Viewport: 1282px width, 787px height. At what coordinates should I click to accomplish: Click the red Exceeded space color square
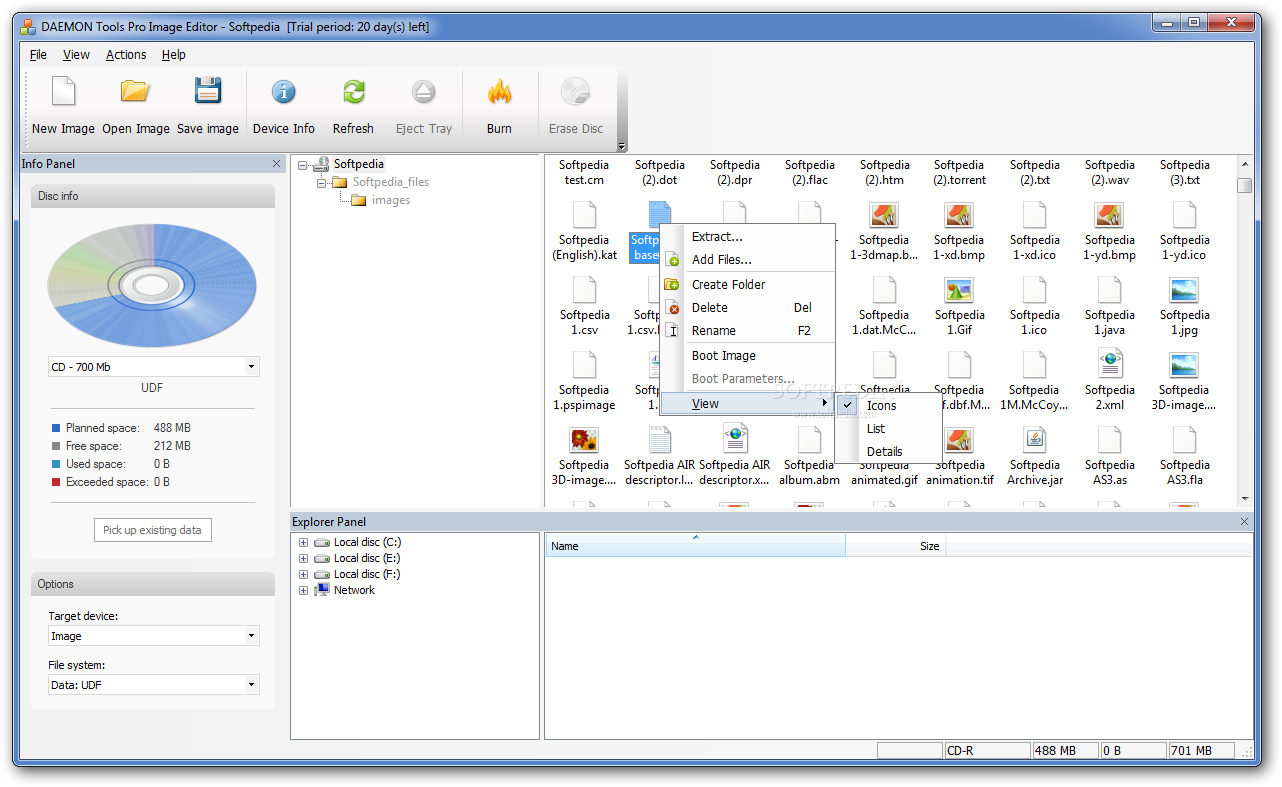57,482
